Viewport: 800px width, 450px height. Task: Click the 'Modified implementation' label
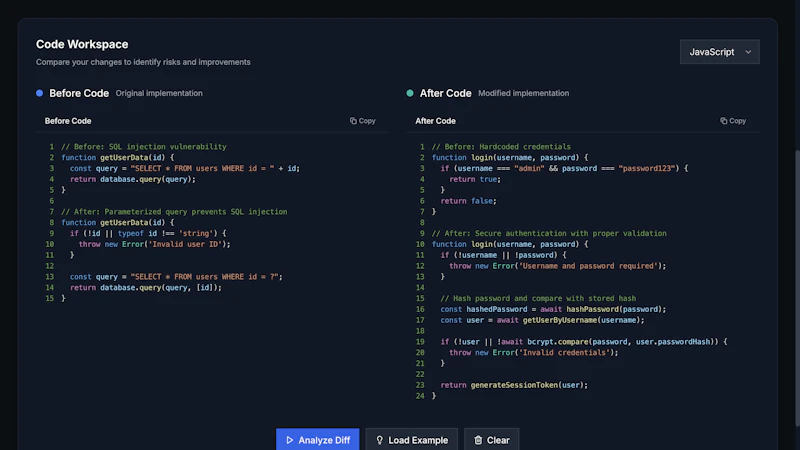[523, 93]
